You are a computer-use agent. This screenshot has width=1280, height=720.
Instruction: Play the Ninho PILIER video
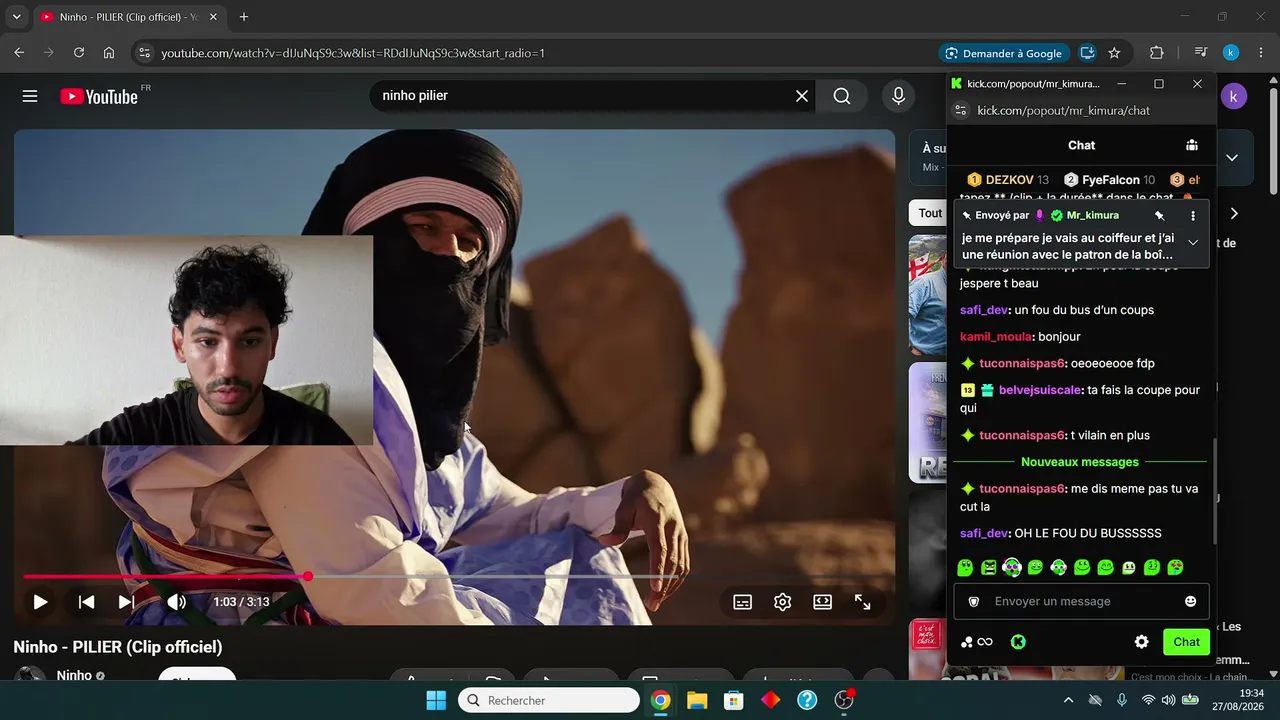click(x=40, y=602)
